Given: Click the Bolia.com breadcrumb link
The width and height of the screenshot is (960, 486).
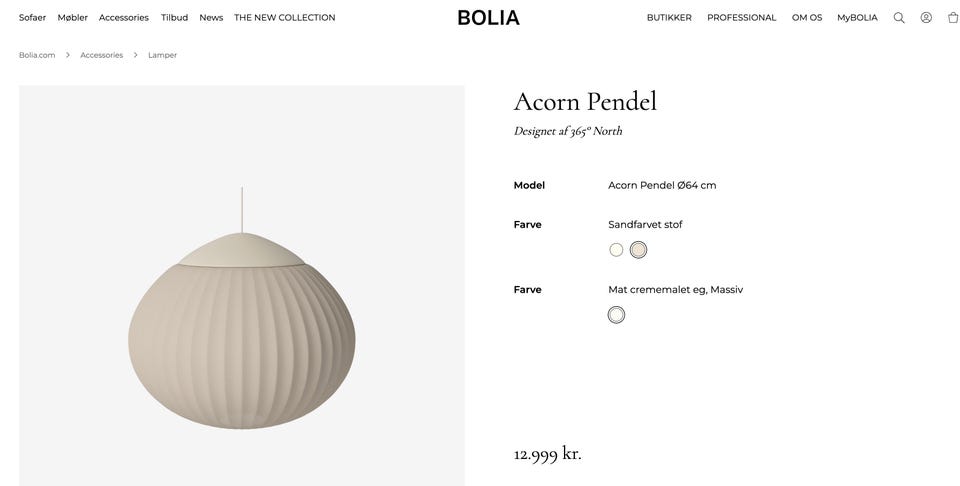Looking at the screenshot, I should coord(37,55).
